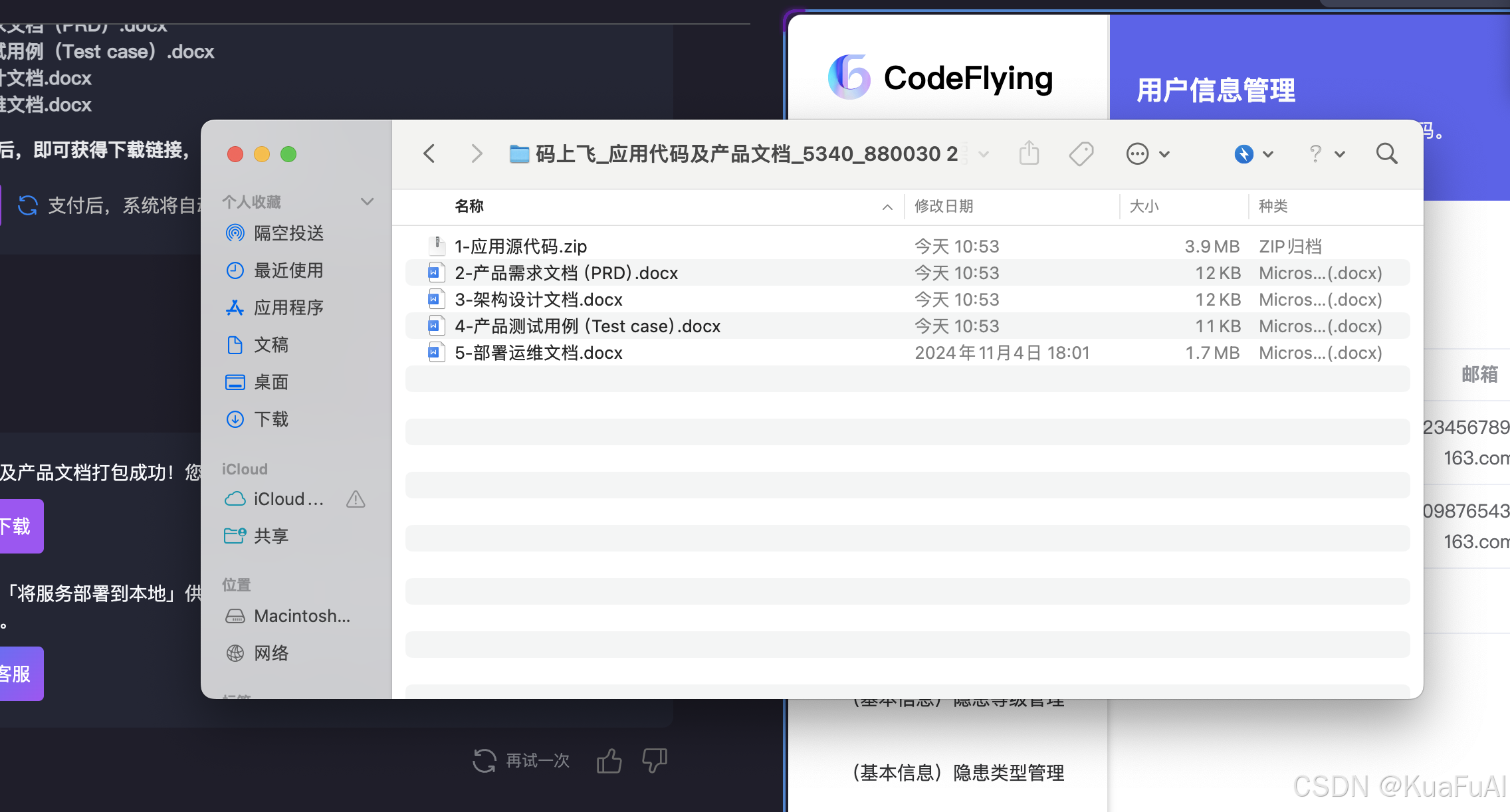This screenshot has width=1510, height=812.
Task: Collapse the 个人收藏 sidebar section
Action: point(367,201)
